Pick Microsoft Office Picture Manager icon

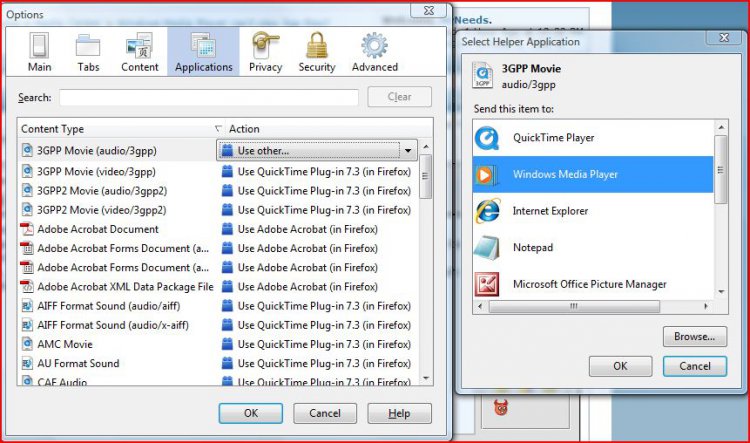(x=487, y=284)
